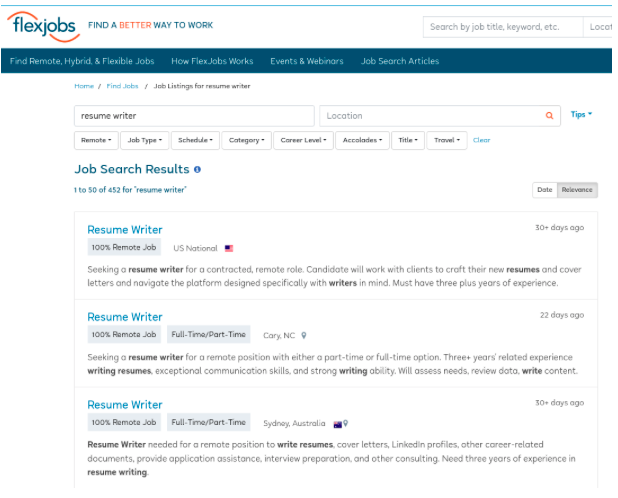Click the '22 days ago' posting date
Screen dimensions: 618x498
point(562,315)
